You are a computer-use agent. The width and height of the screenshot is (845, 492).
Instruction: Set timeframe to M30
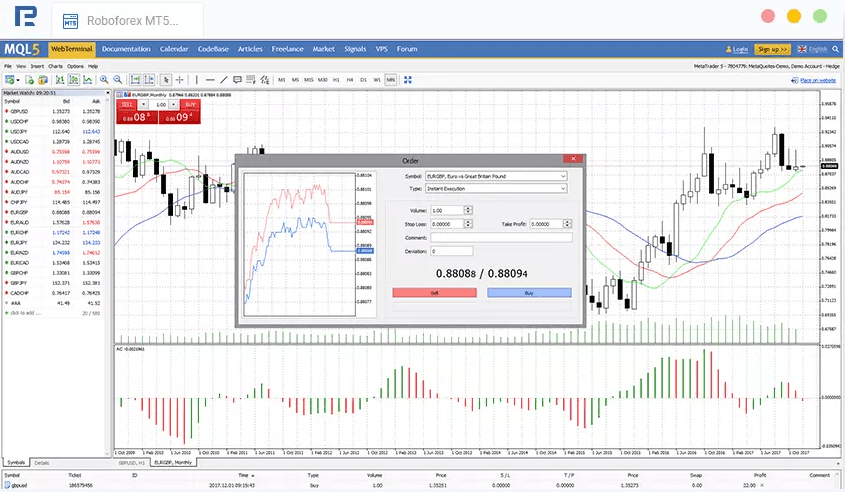pyautogui.click(x=323, y=80)
